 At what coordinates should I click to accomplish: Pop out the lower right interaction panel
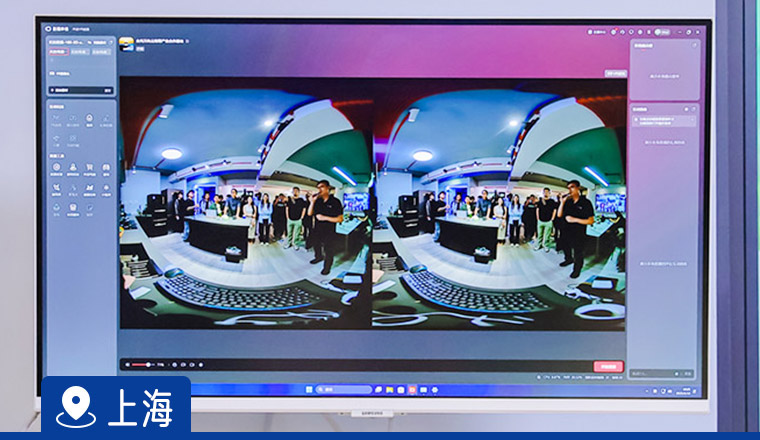(694, 110)
